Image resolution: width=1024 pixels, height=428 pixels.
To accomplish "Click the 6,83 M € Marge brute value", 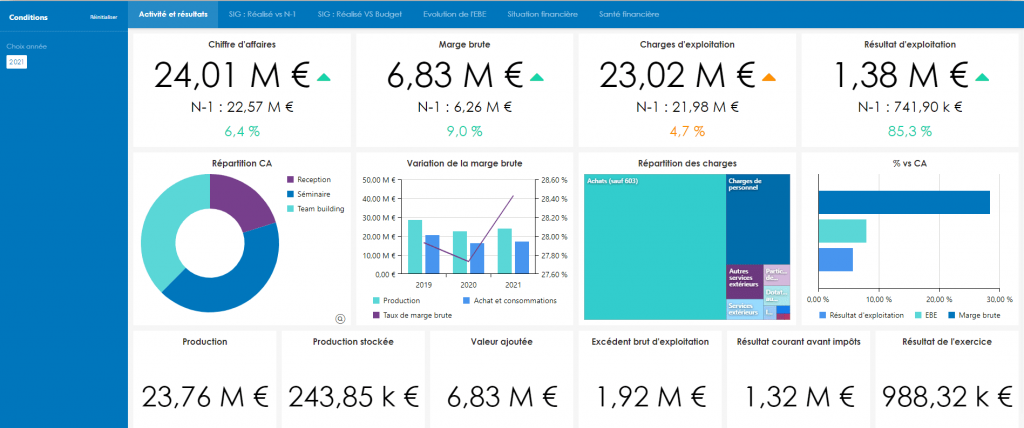I will tap(455, 76).
